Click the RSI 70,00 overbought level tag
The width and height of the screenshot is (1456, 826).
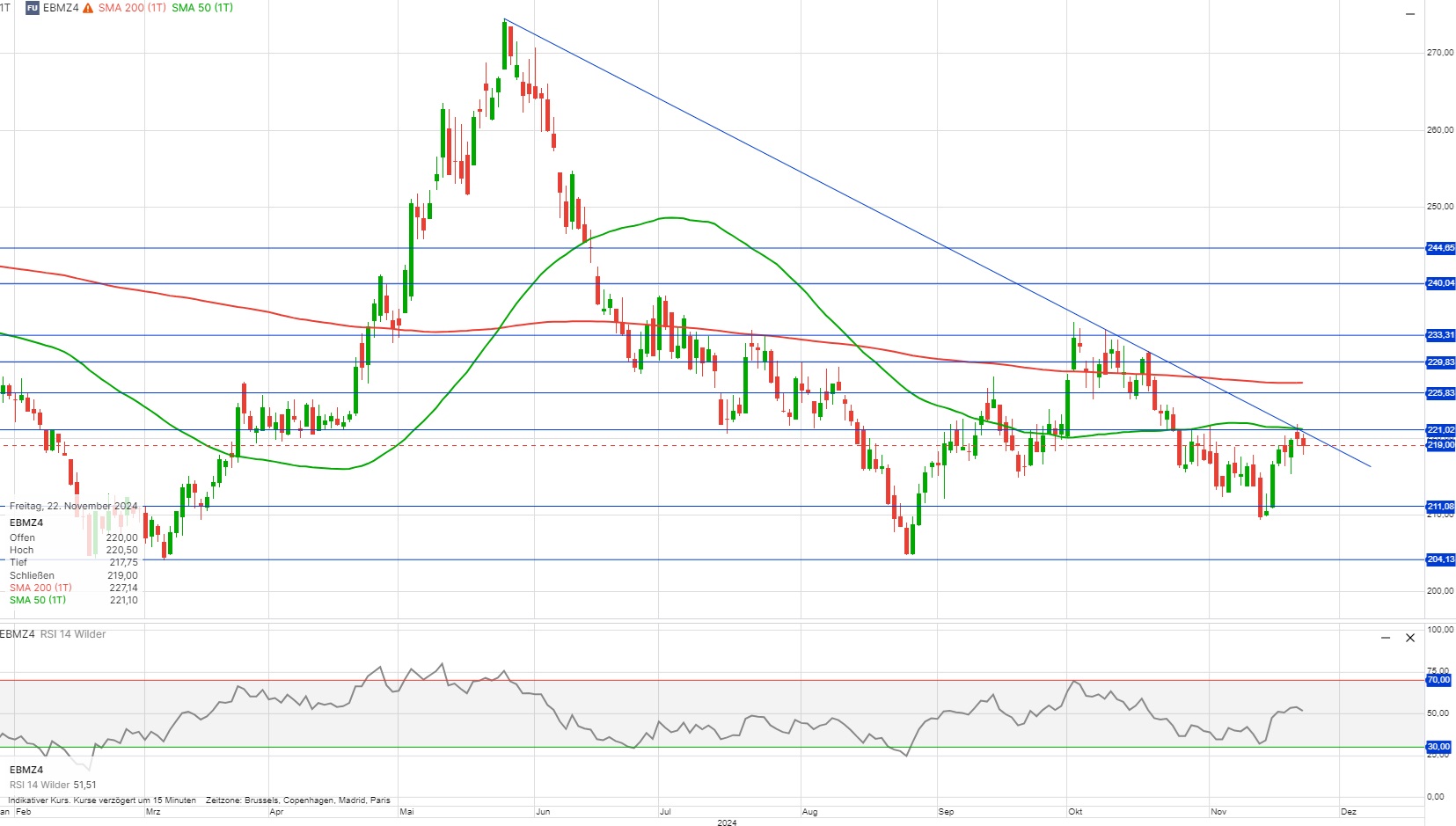point(1438,680)
